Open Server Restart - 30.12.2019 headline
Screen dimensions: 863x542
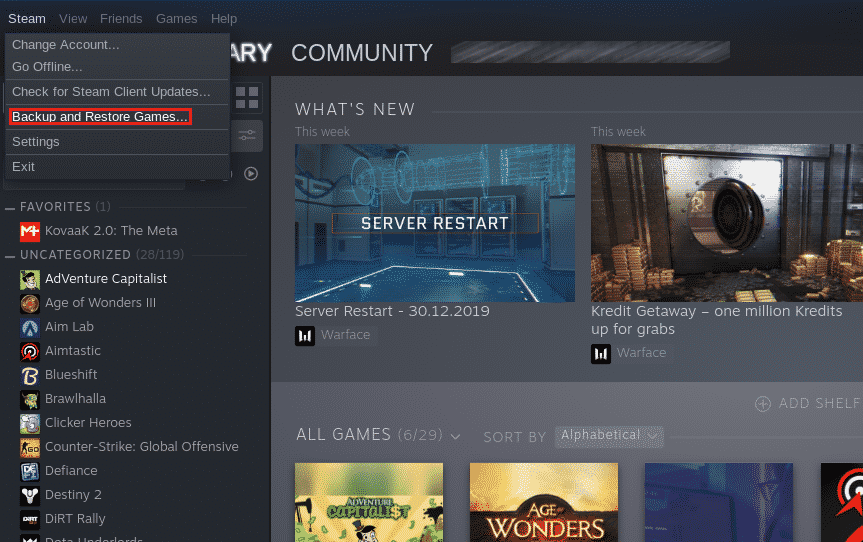(392, 311)
